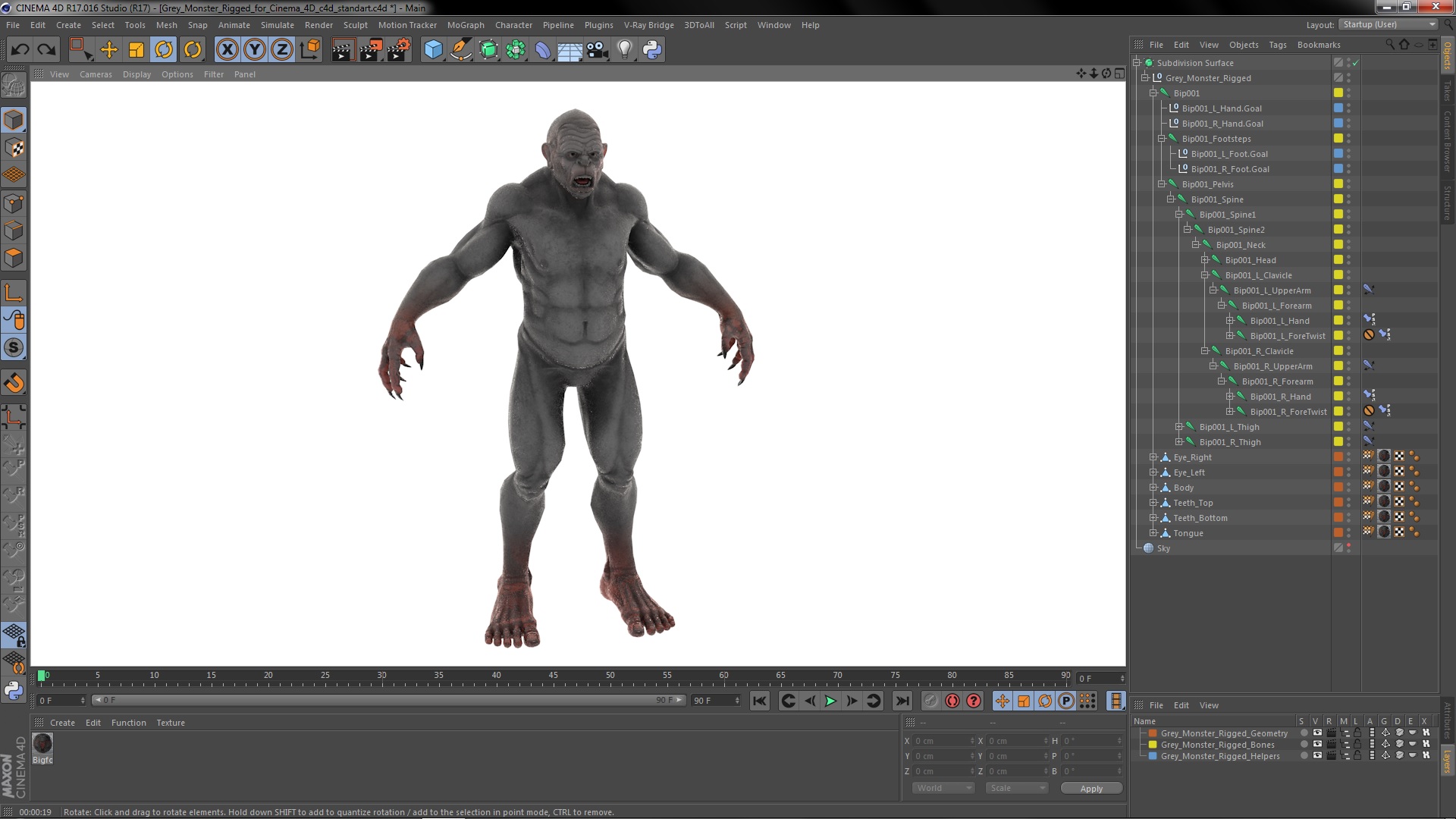Toggle Sky object visibility dots
The height and width of the screenshot is (819, 1456).
(x=1348, y=548)
